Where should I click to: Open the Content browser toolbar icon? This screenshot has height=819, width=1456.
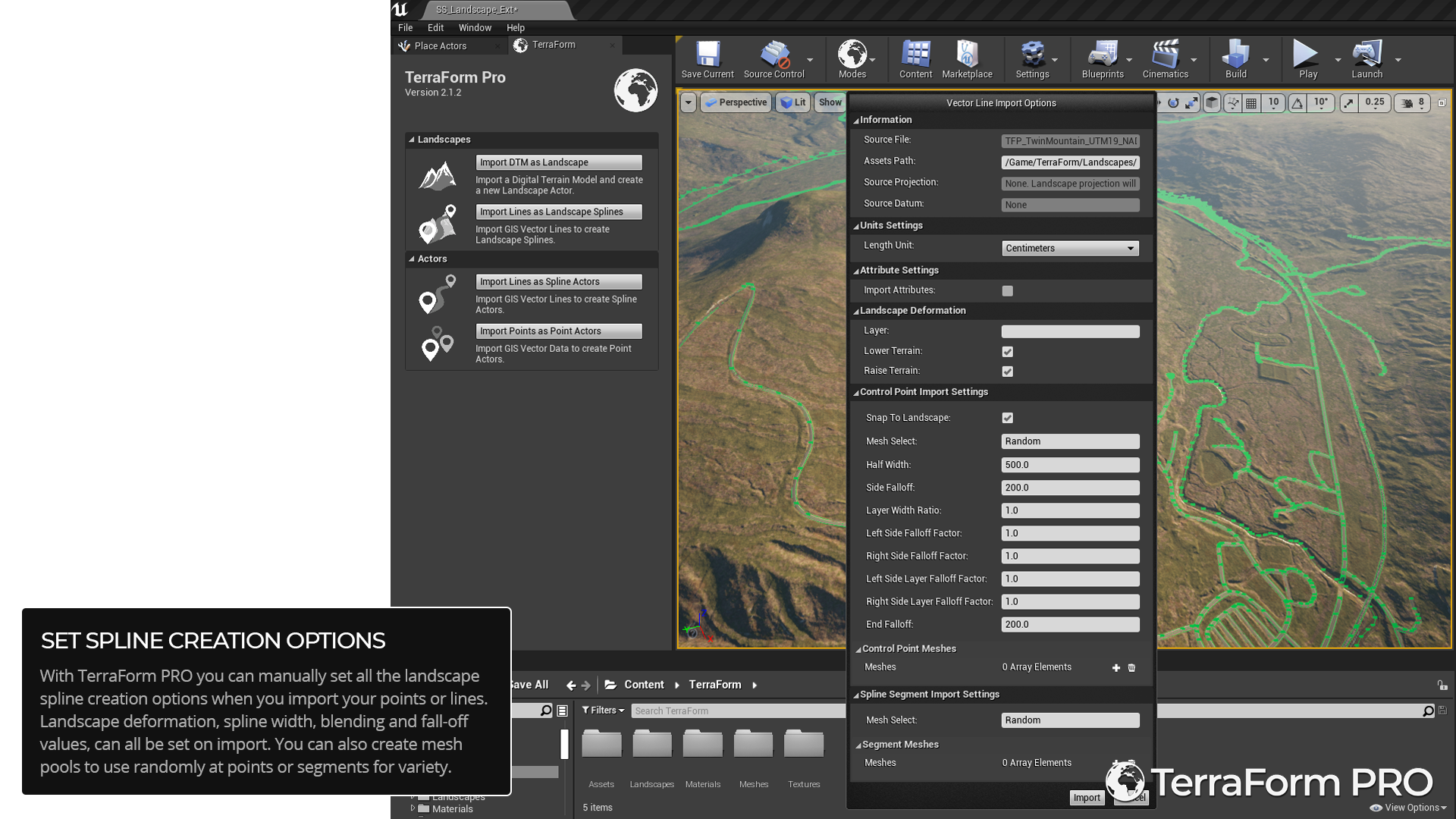click(x=915, y=59)
